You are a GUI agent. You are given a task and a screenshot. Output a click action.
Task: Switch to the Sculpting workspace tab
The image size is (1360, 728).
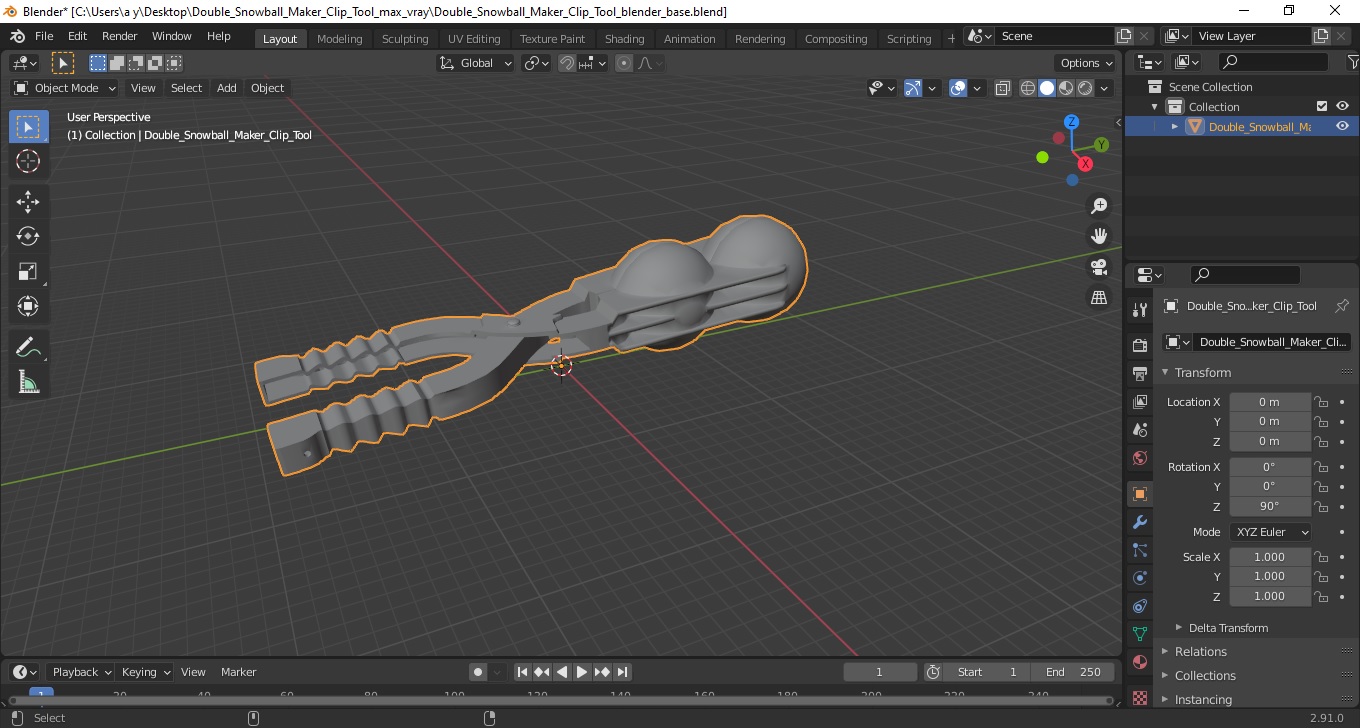coord(405,39)
